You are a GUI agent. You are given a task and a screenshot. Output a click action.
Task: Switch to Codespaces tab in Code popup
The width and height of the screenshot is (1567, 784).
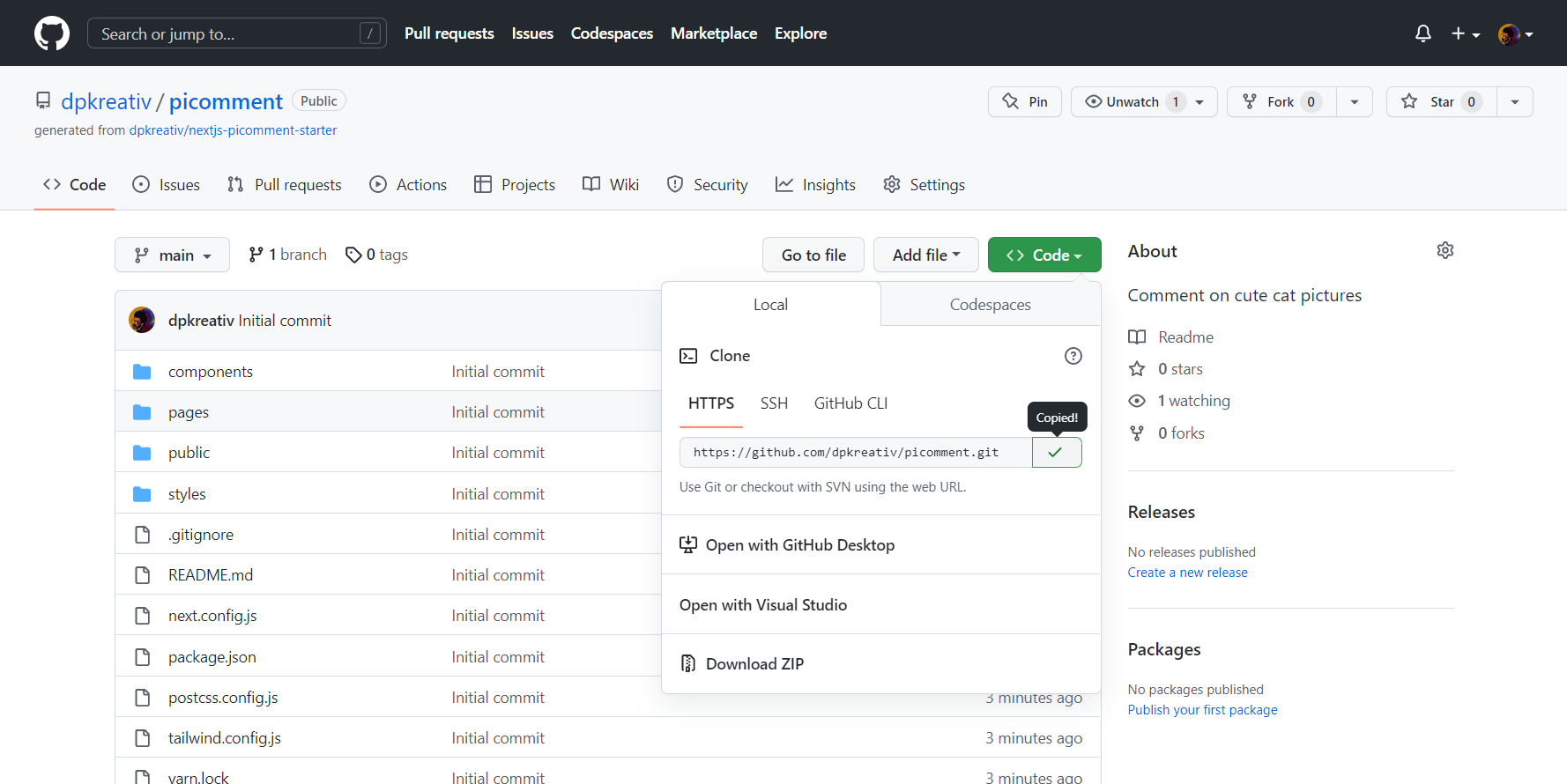pyautogui.click(x=991, y=304)
